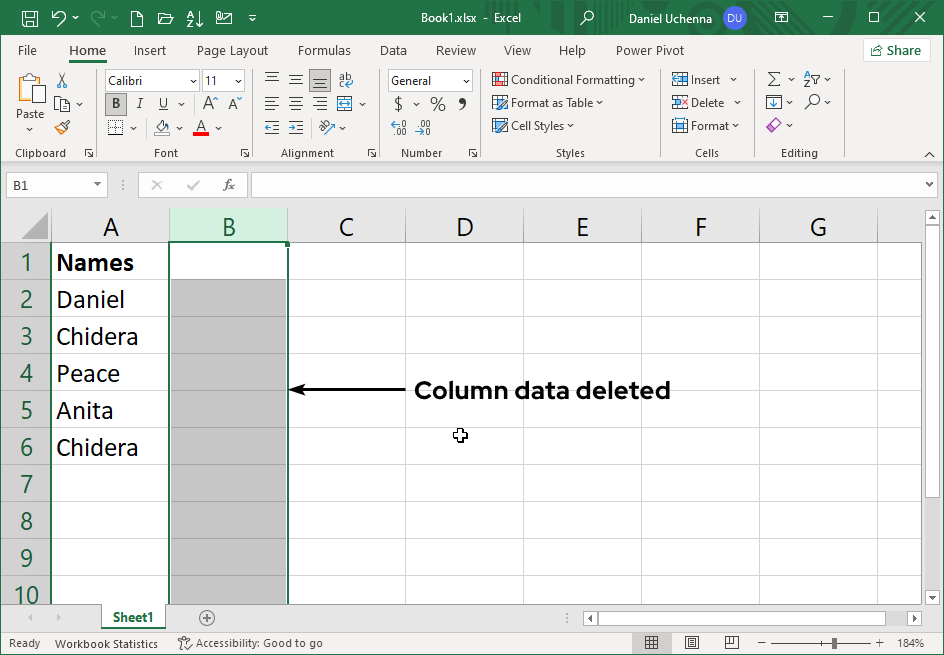Click the Format Painter brush icon
Screen dimensions: 944x655
62,127
